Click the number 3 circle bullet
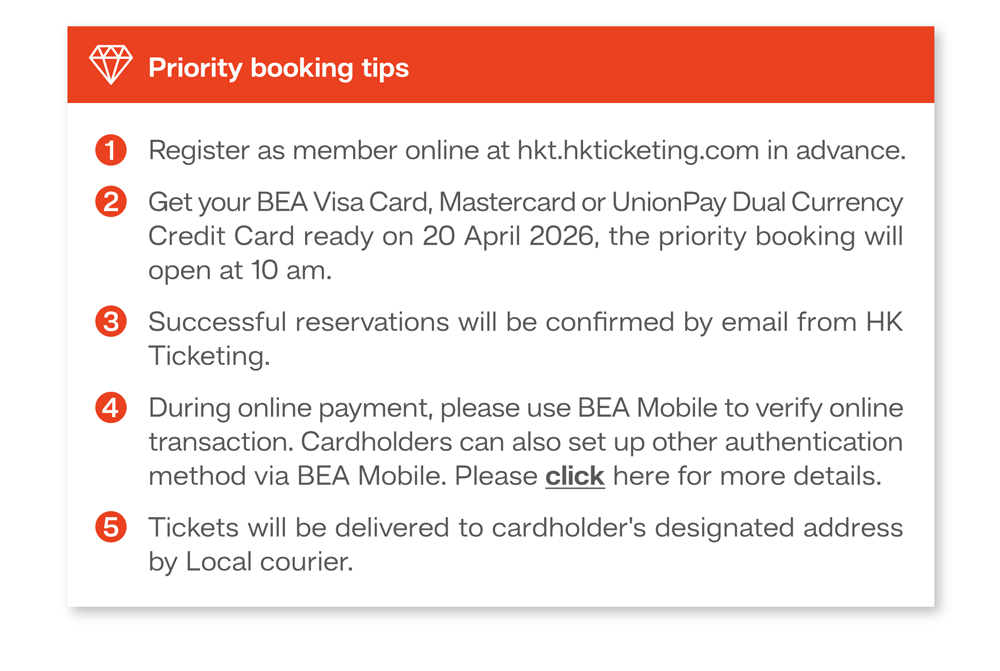 coord(111,322)
